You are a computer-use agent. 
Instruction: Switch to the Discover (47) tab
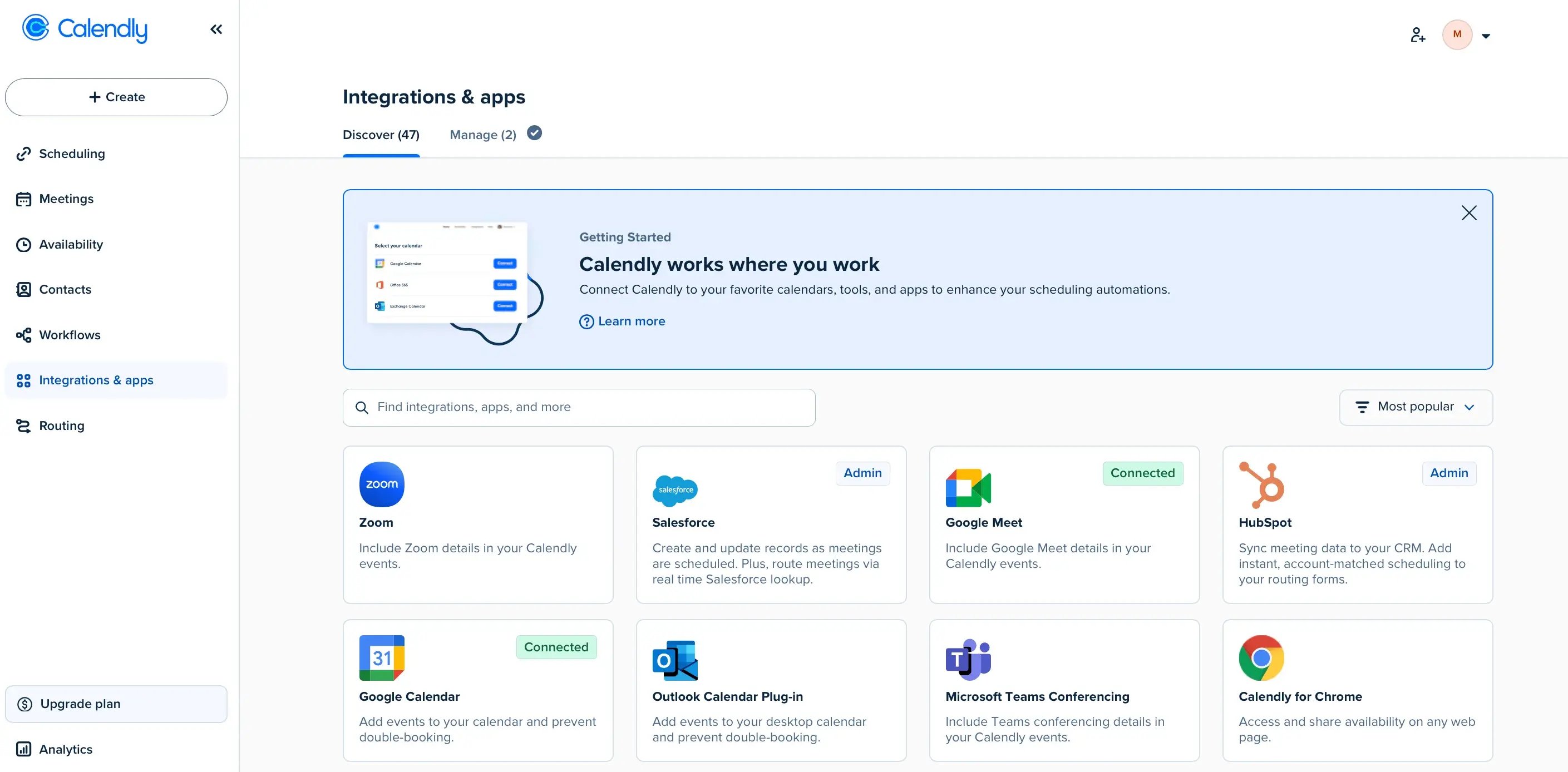[381, 135]
